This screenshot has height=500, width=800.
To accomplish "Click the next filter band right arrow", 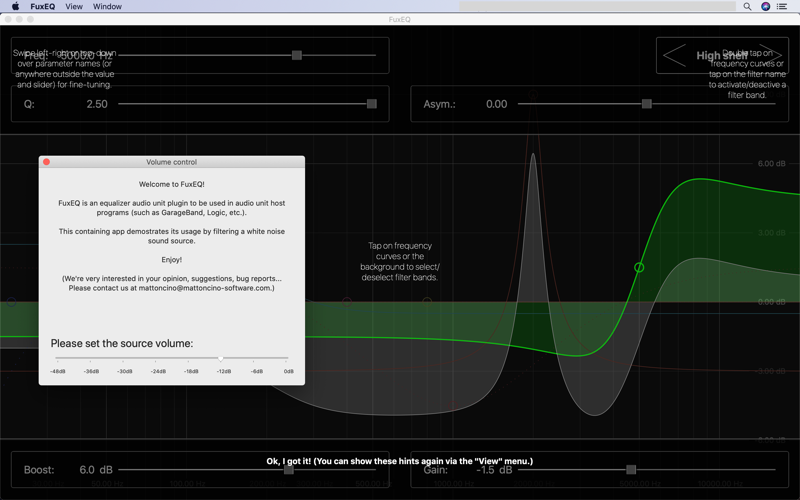I will coord(768,56).
